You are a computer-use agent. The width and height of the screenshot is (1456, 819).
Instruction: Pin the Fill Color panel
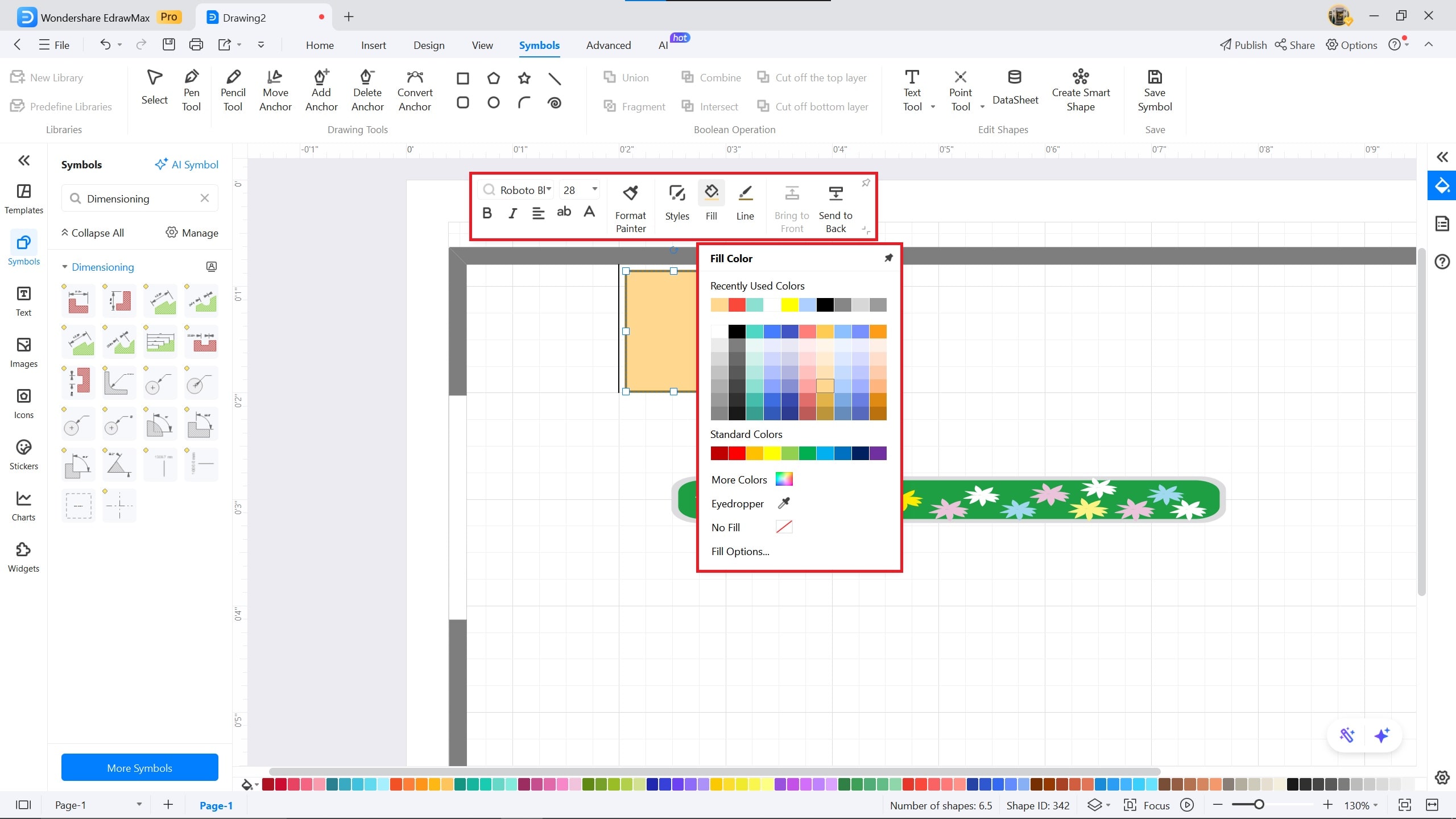[888, 258]
